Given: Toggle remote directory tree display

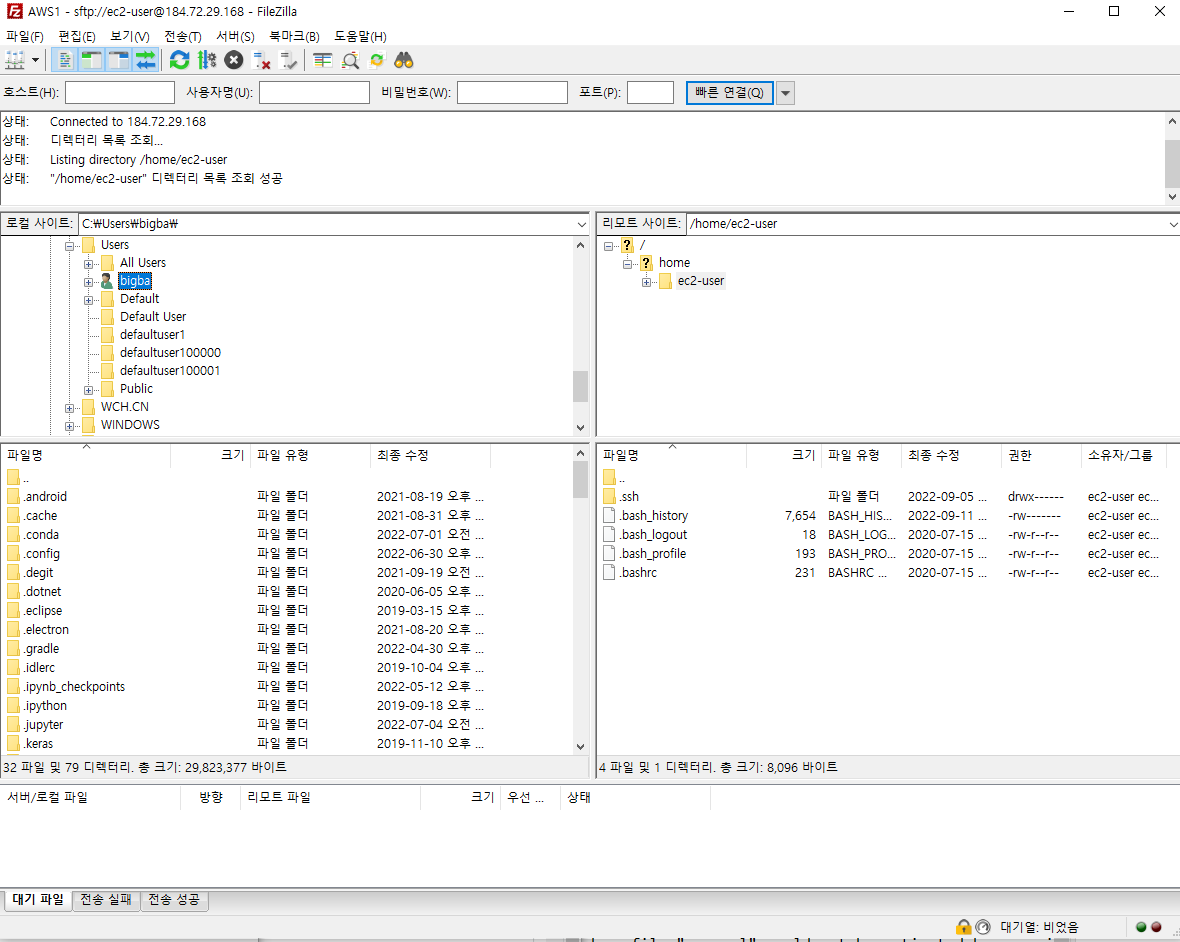Looking at the screenshot, I should click(119, 60).
